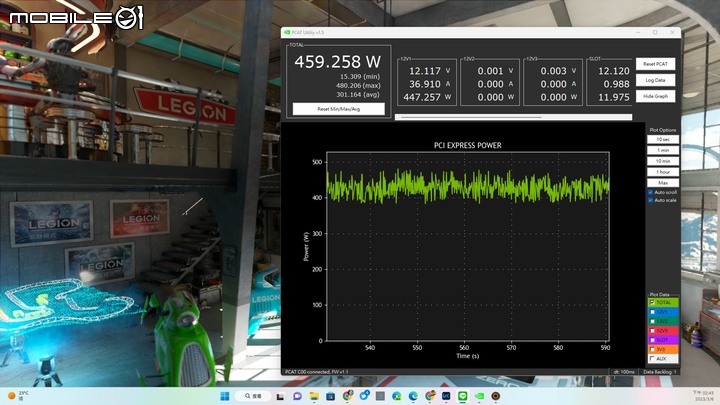Click the progress bar below the voltage panels
The width and height of the screenshot is (720, 405).
pyautogui.click(x=513, y=117)
